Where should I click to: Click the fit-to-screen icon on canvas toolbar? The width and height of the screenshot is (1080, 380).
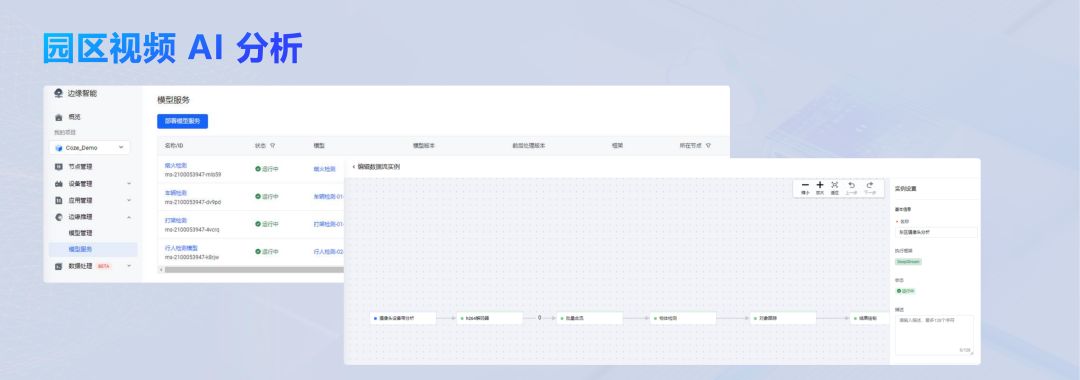coord(835,185)
